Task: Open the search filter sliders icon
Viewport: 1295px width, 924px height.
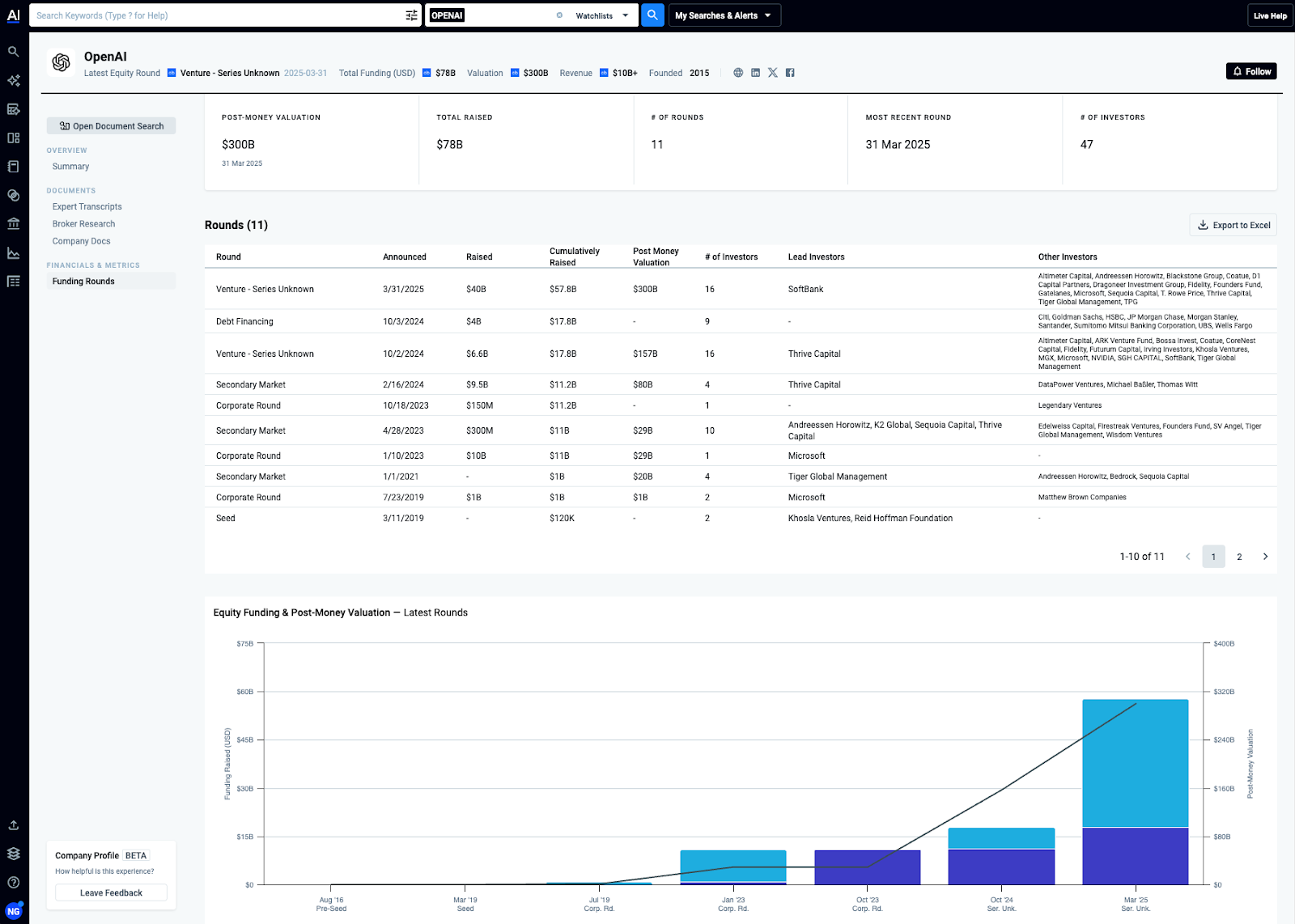Action: 411,15
